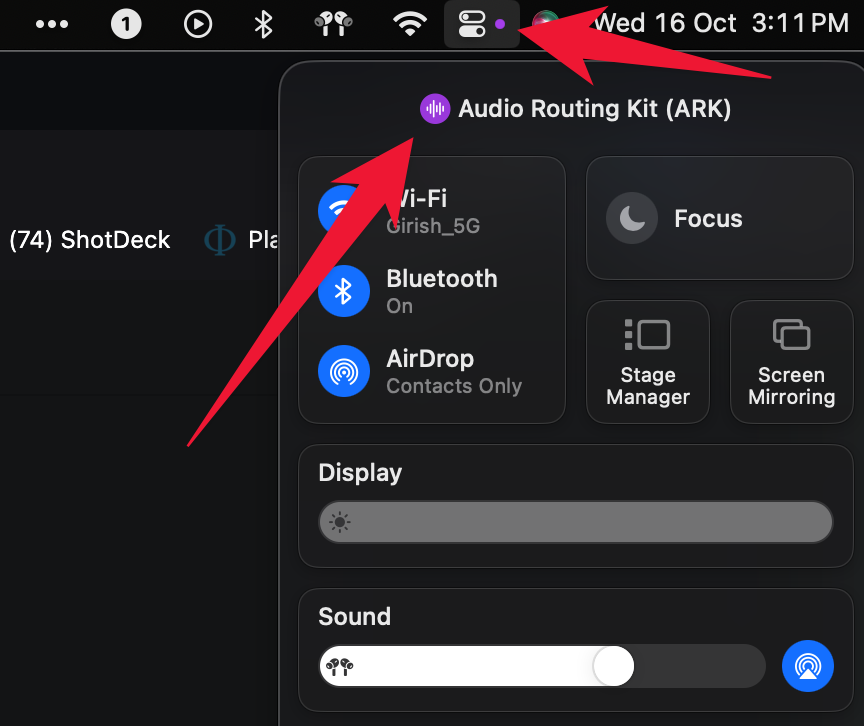Click the Bluetooth icon in the menu bar
Viewport: 864px width, 726px height.
tap(263, 24)
